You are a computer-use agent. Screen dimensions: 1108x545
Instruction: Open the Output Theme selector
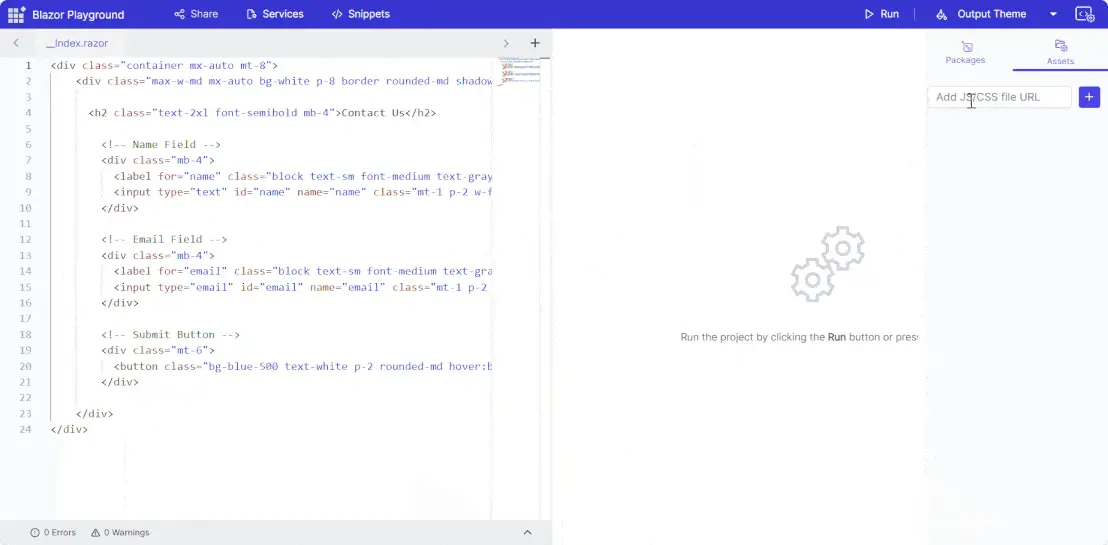(982, 14)
